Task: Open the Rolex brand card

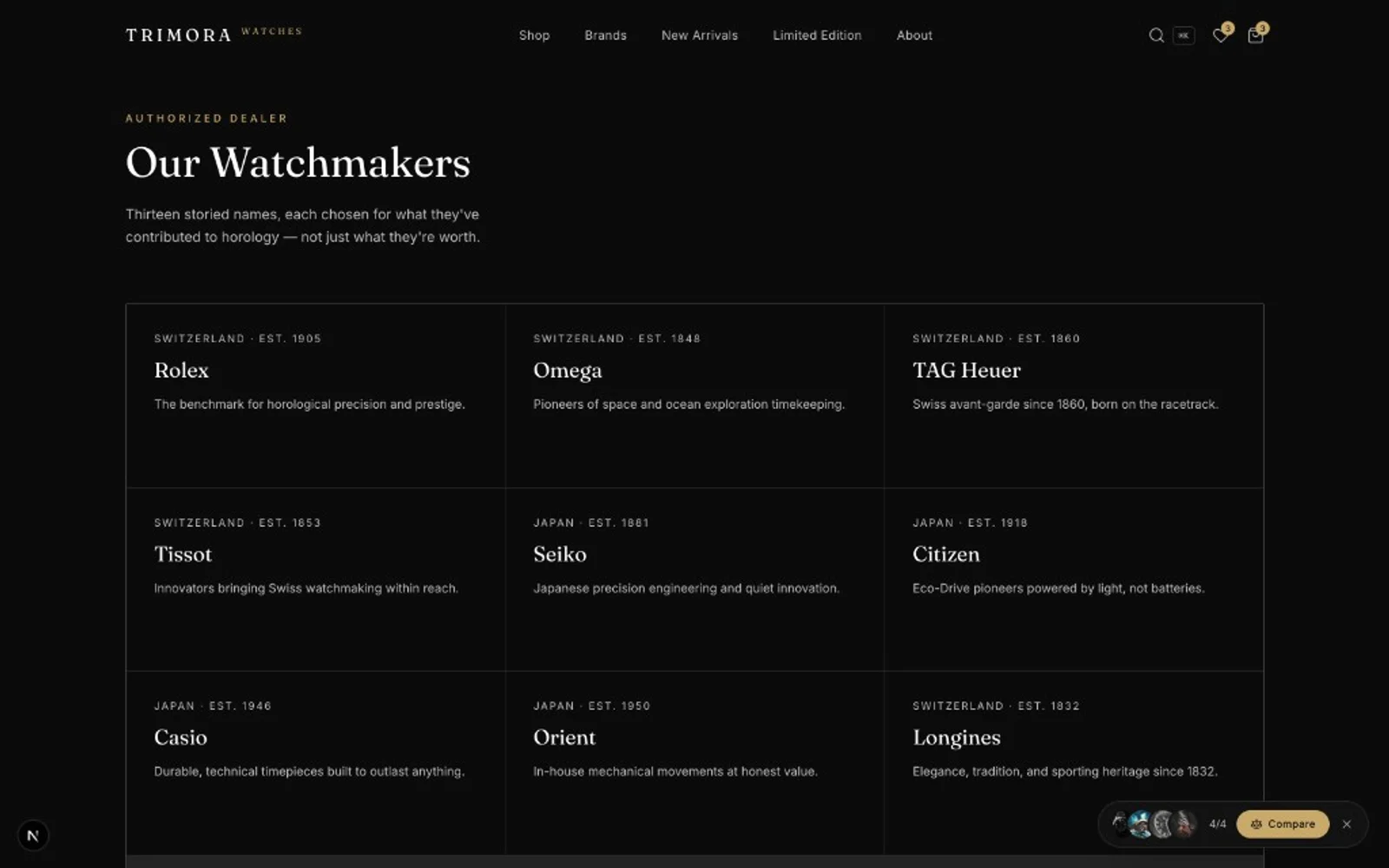Action: click(316, 396)
